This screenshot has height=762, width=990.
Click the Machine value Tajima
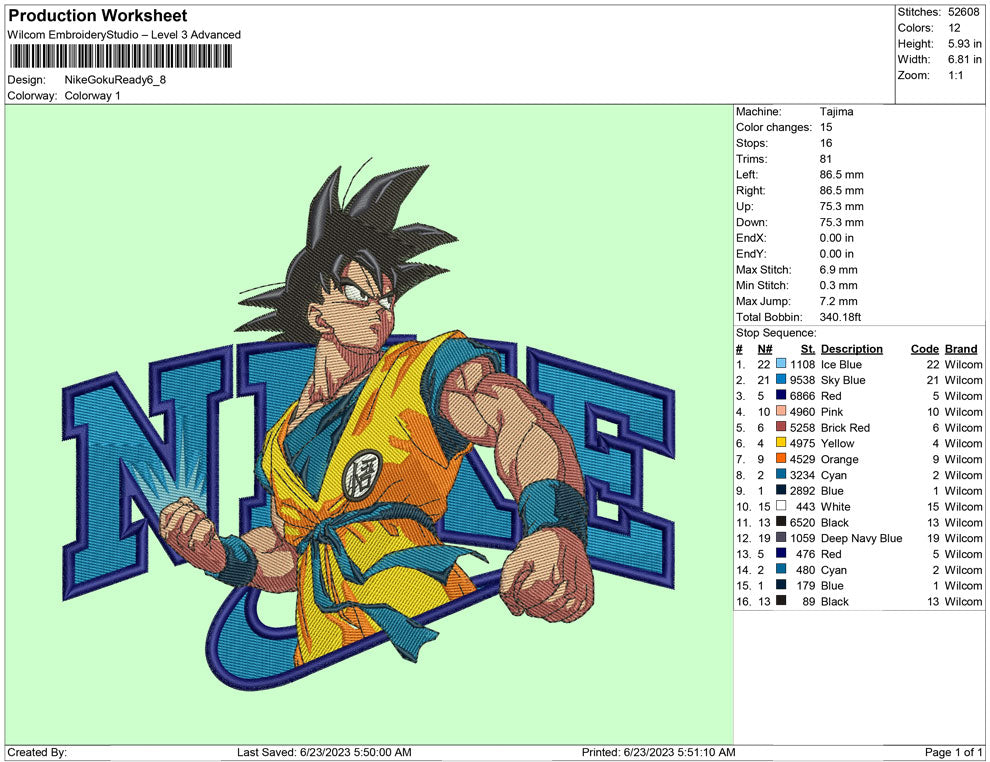tap(836, 112)
